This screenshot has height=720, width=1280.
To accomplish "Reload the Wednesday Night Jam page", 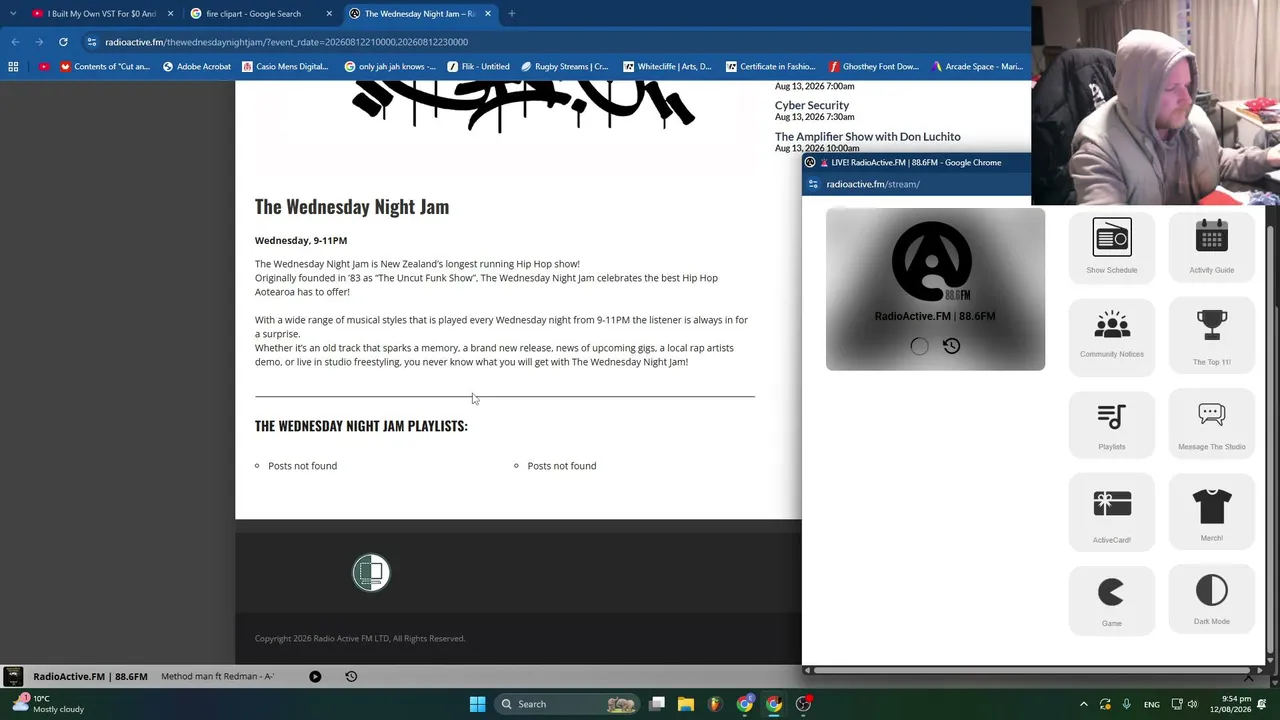I will [x=63, y=42].
